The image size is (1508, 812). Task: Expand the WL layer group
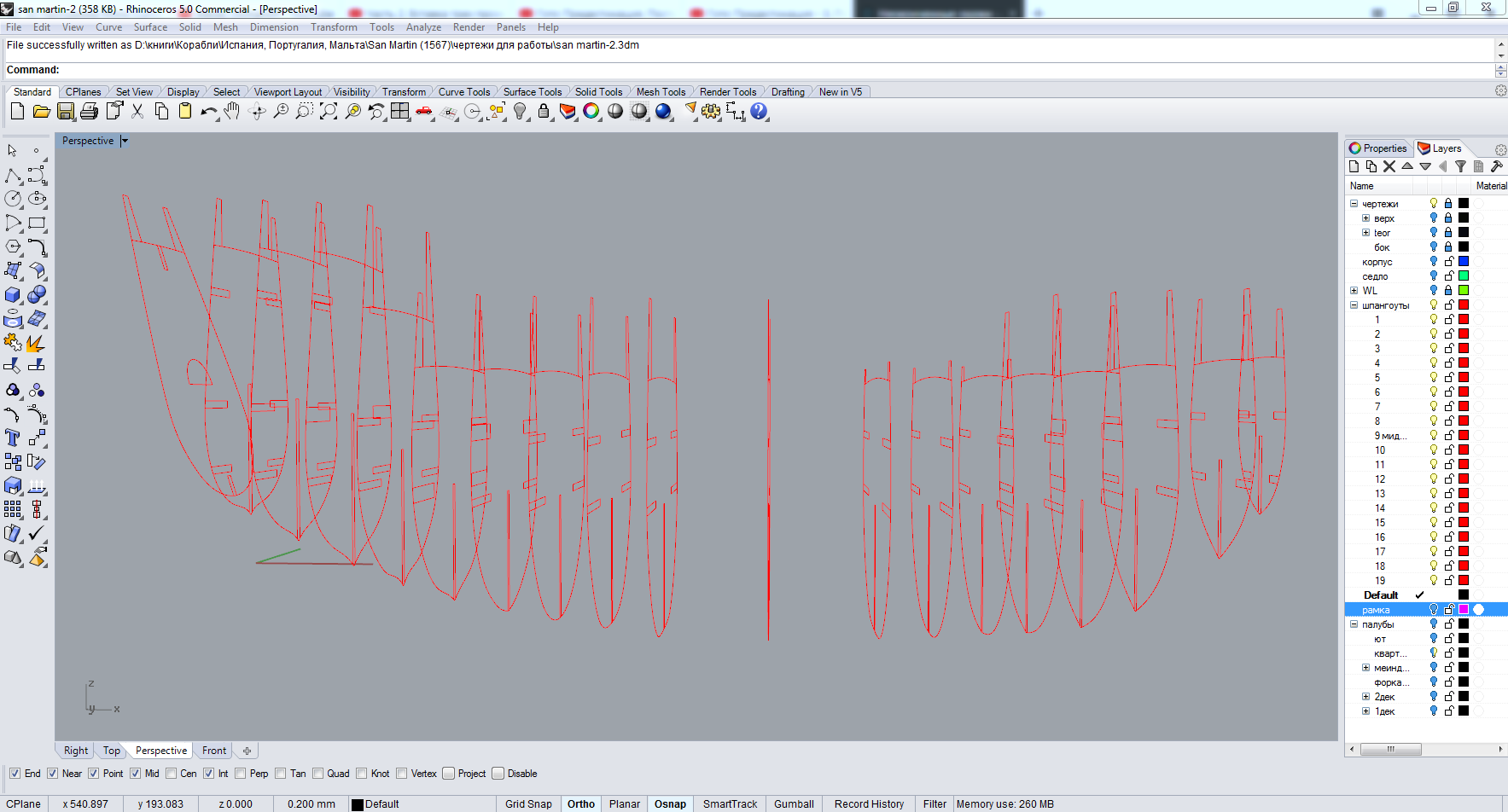pyautogui.click(x=1354, y=291)
